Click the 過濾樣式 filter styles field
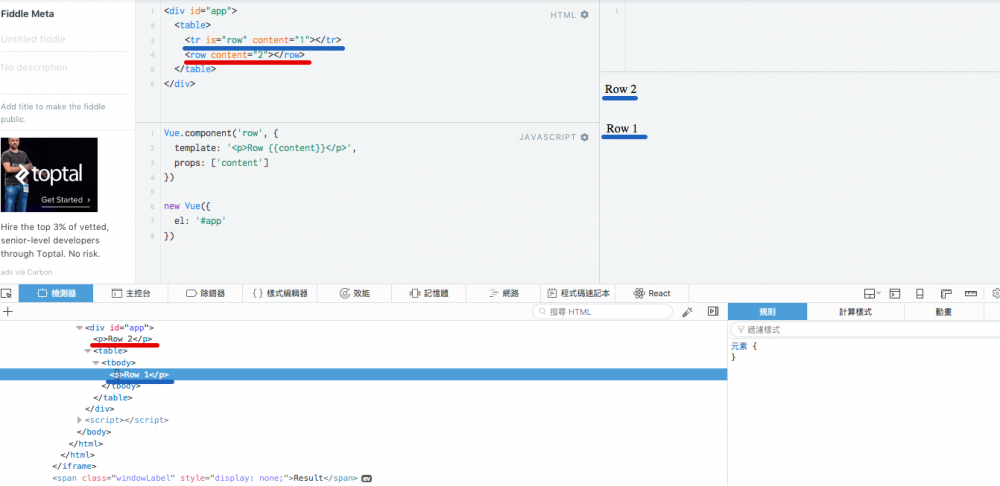 tap(864, 330)
